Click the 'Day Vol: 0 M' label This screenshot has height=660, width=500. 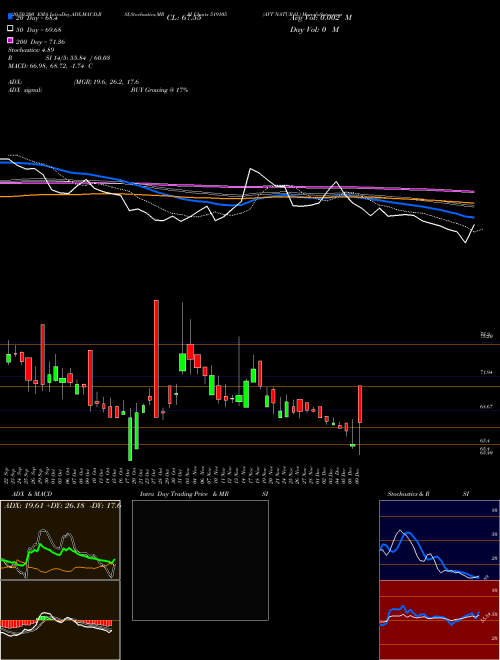[x=314, y=30]
